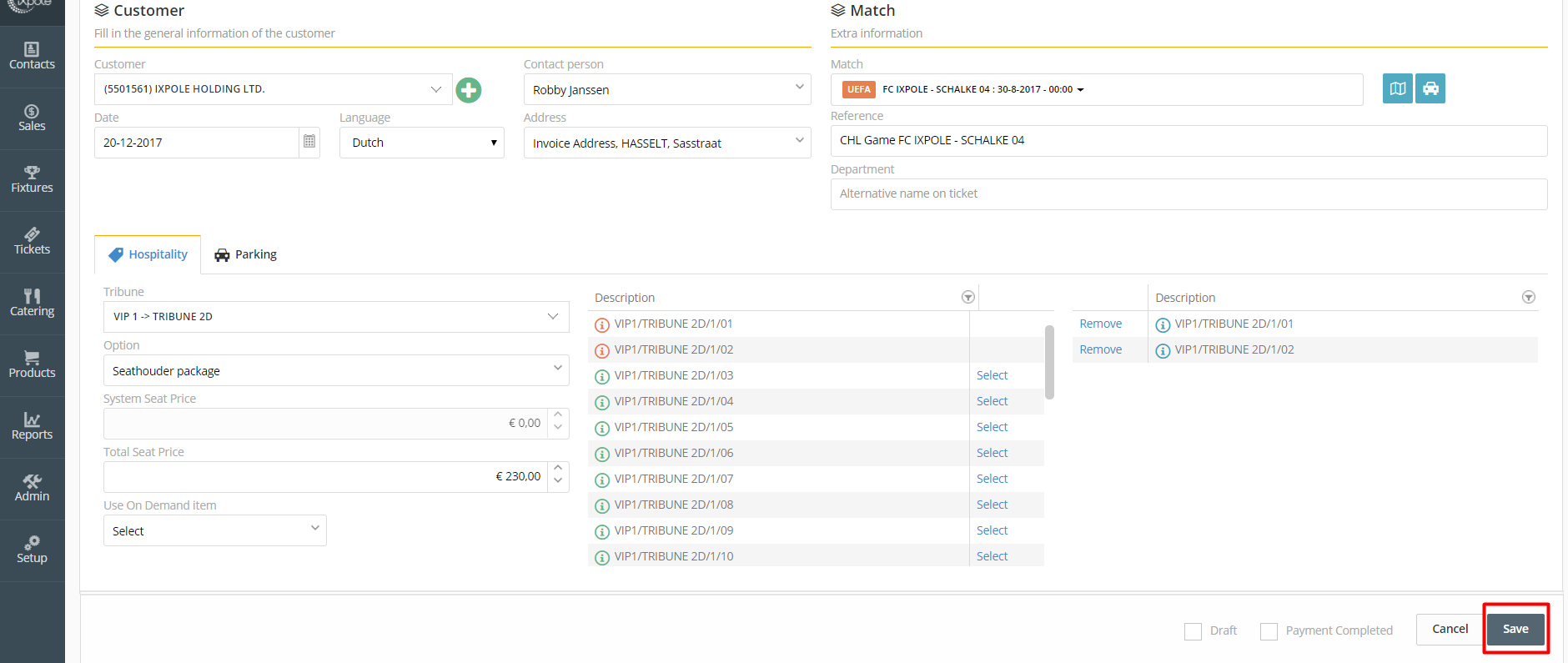Open the Tickets section
1568x663 pixels.
click(32, 242)
